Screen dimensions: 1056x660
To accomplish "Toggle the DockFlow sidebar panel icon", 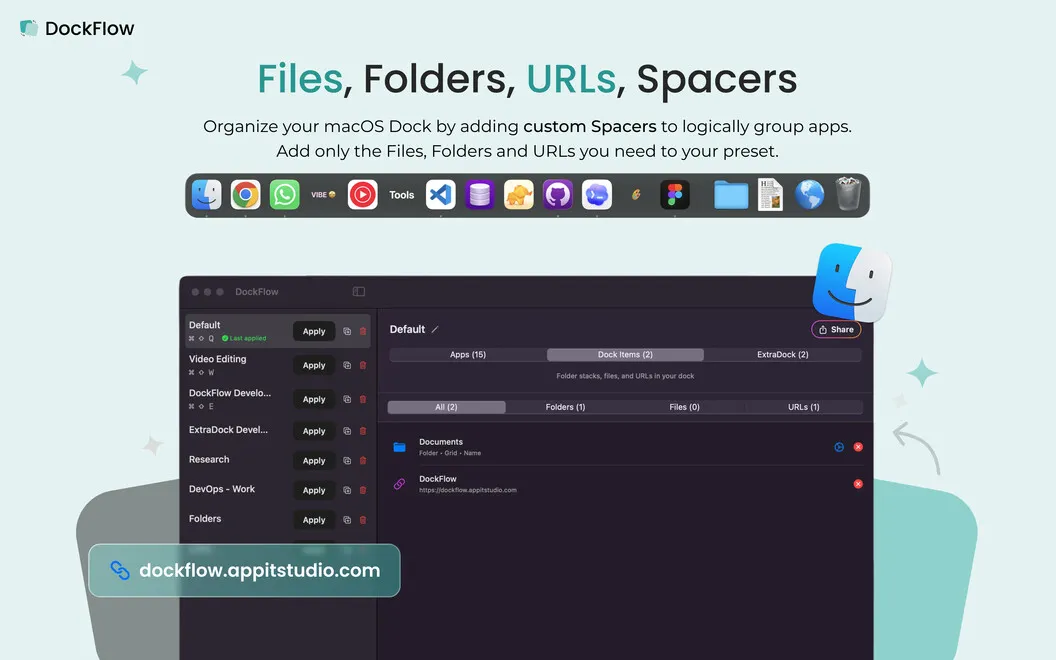I will pos(359,292).
